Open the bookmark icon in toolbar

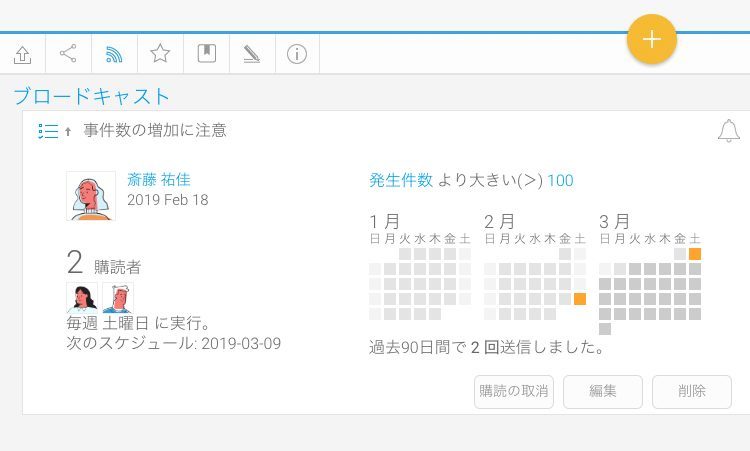pos(206,54)
